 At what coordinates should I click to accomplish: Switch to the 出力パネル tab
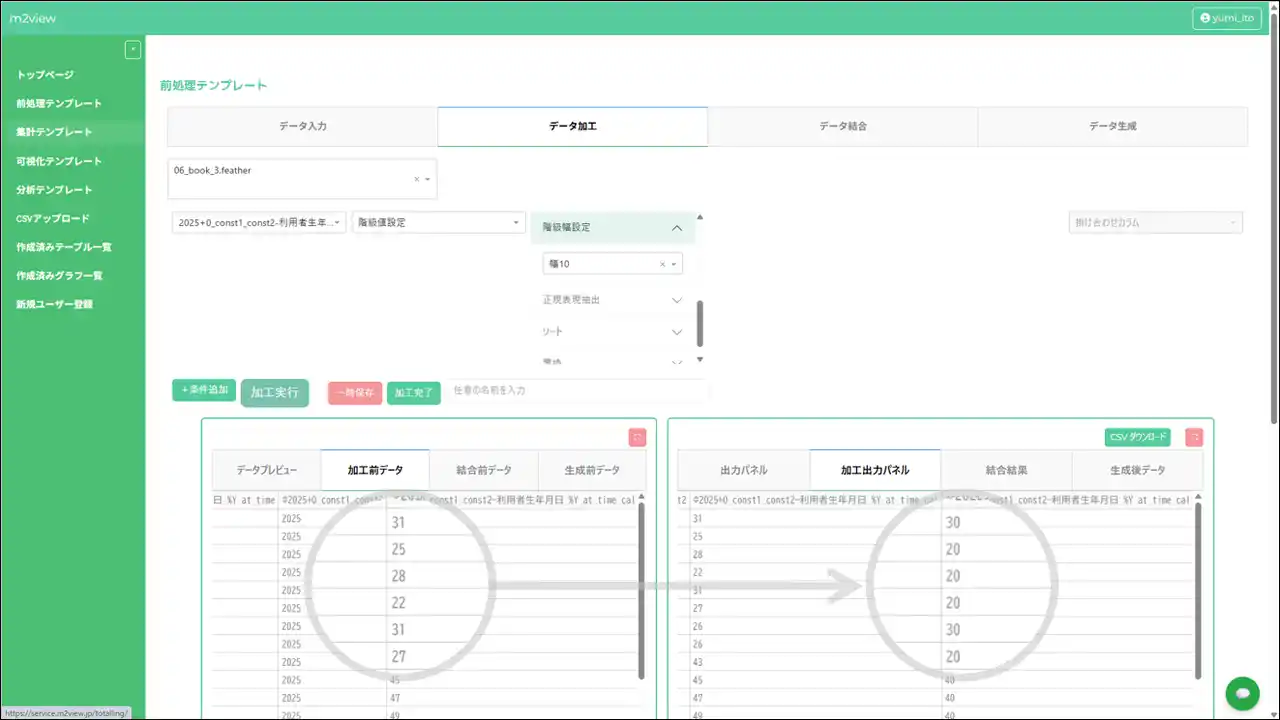[743, 470]
